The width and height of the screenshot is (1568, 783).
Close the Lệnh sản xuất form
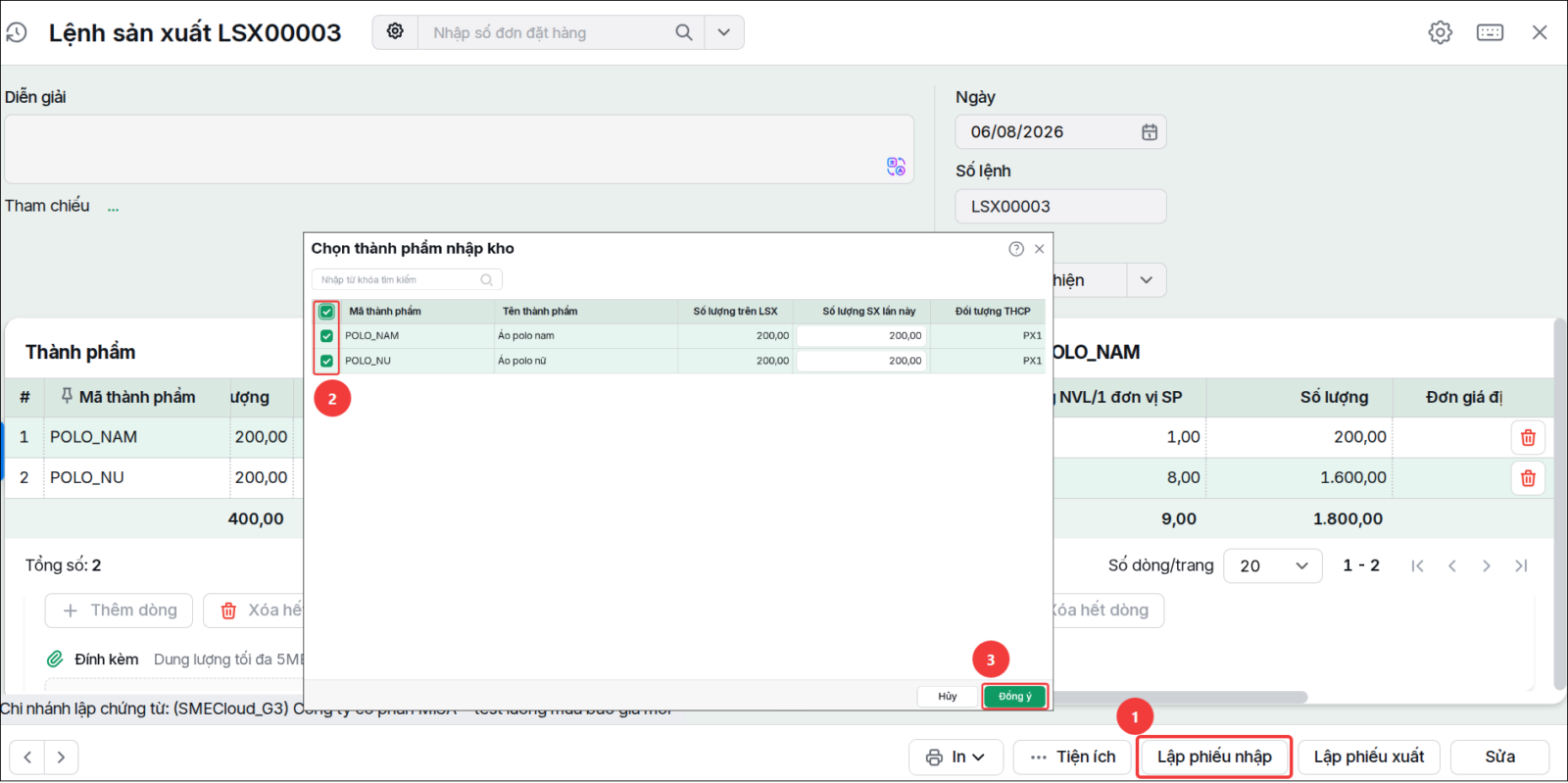tap(1540, 32)
